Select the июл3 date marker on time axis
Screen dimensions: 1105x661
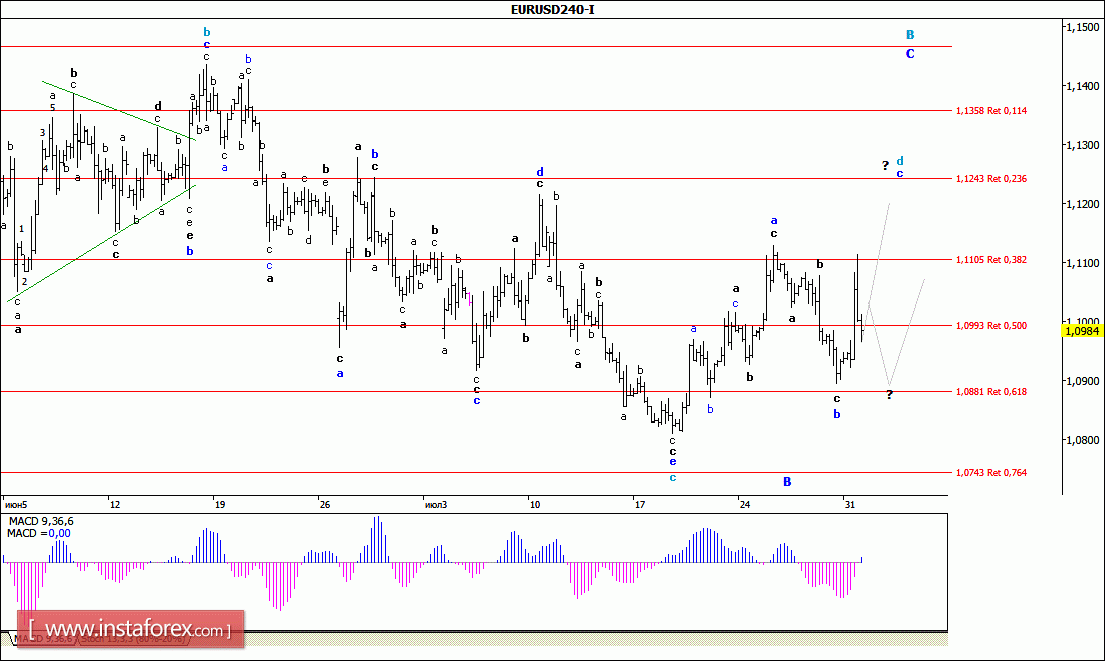coord(435,503)
